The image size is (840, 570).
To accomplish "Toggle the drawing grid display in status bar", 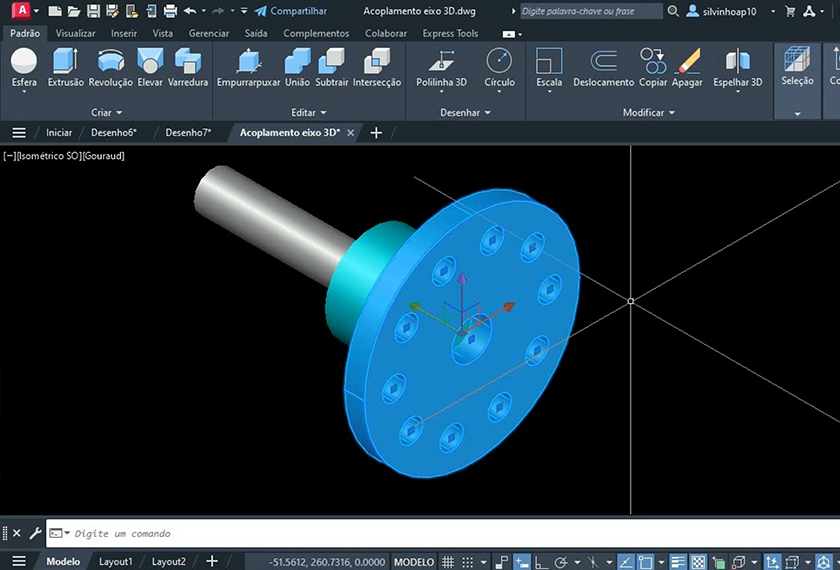I will [450, 562].
